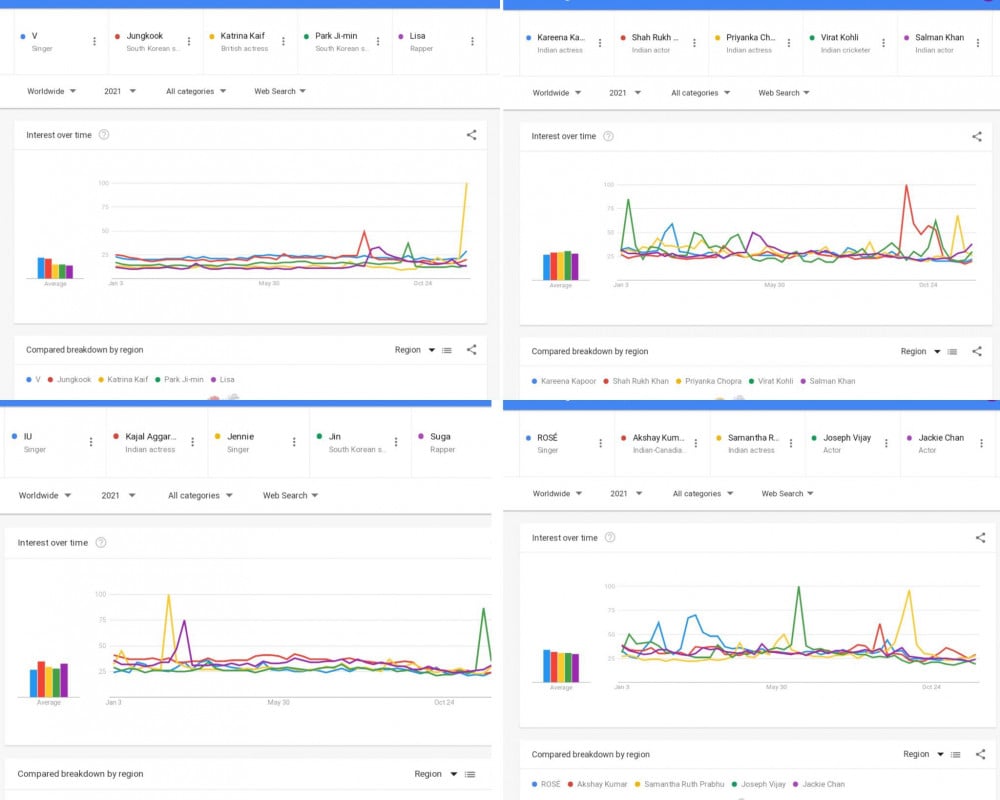
Task: Open the three-dot menu beside Kajal Aggarwal
Action: pyautogui.click(x=193, y=442)
